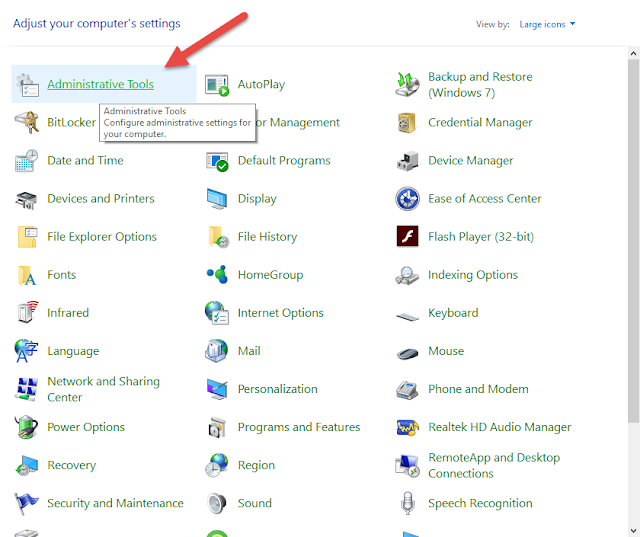Open the Security and Maintenance flag icon

26,504
